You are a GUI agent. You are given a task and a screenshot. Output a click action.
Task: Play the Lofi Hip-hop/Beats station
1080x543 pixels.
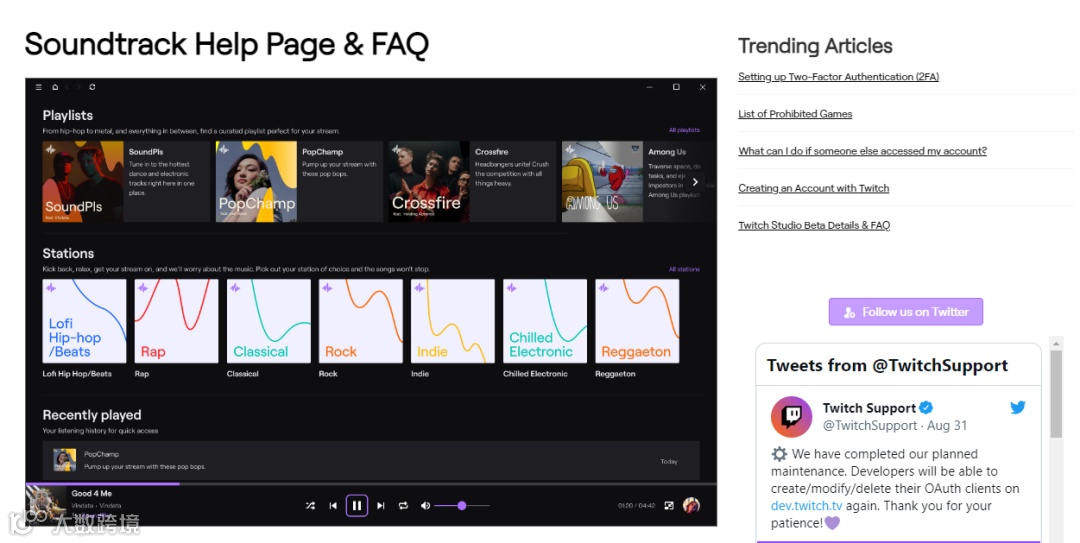click(85, 321)
